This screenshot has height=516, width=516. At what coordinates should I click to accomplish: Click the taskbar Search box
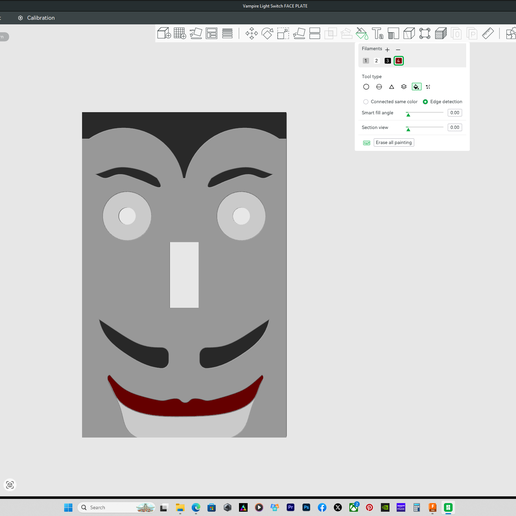pos(117,507)
